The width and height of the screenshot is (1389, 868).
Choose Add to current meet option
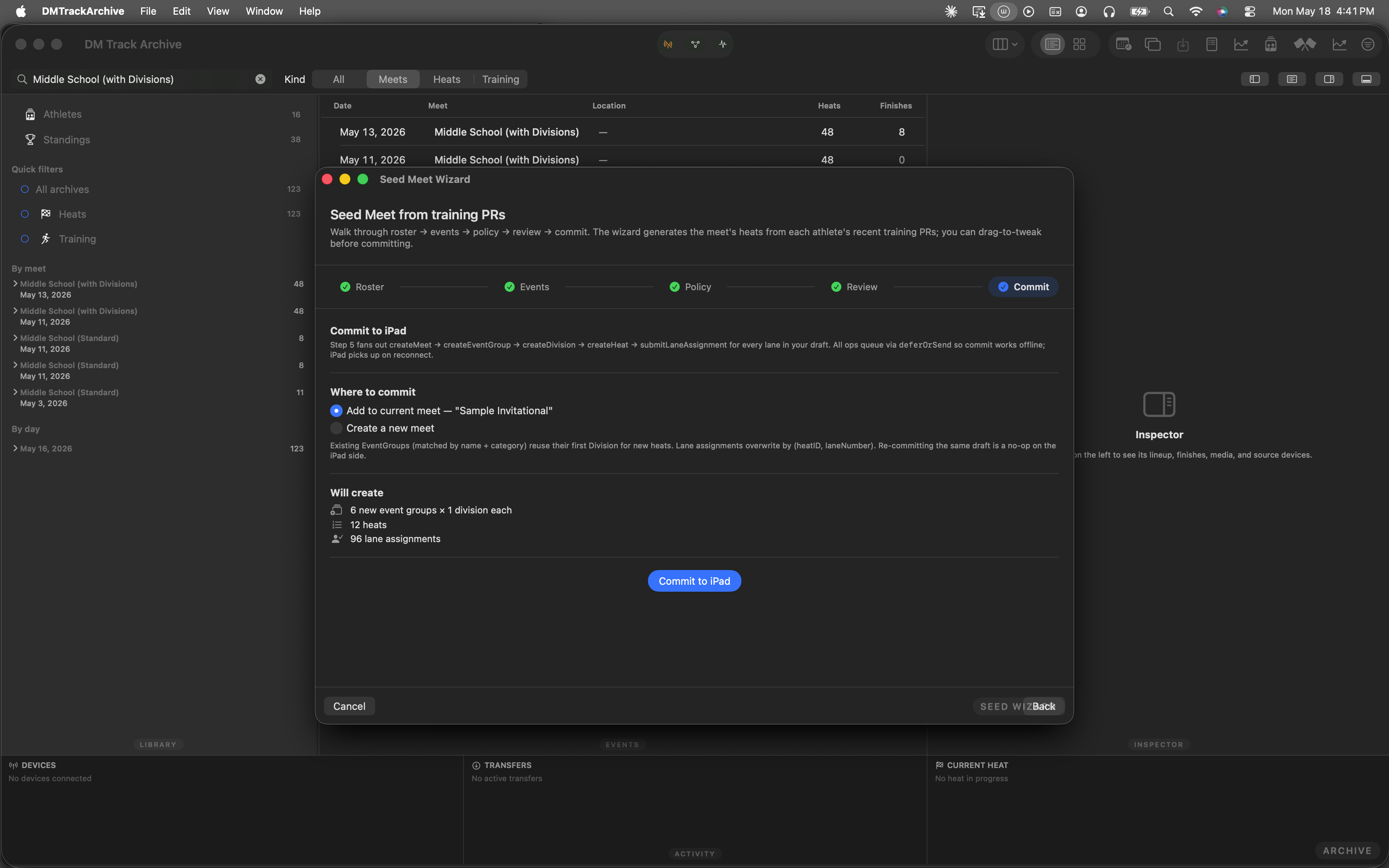pos(336,411)
